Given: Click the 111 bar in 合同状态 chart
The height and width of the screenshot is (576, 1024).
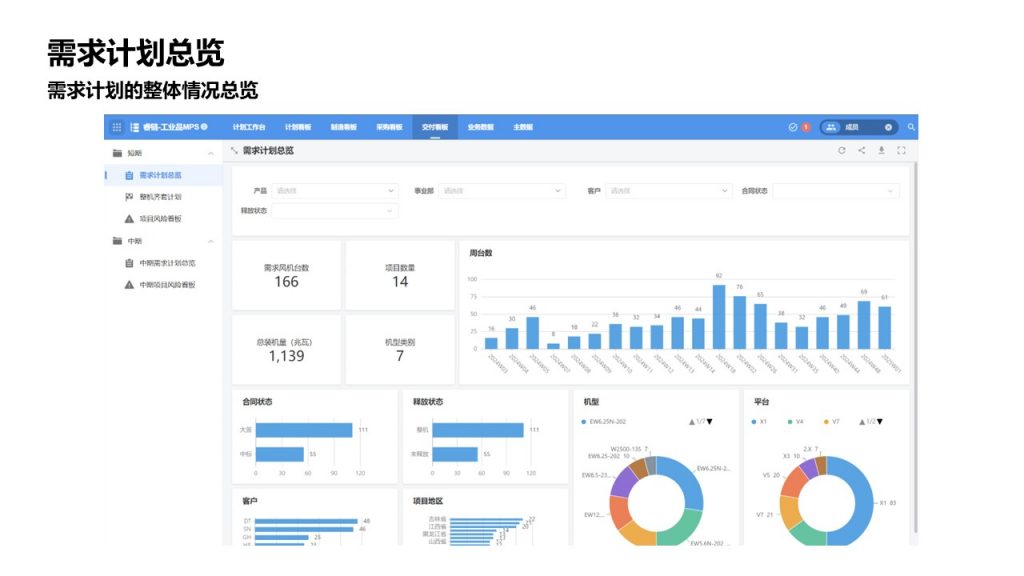Looking at the screenshot, I should [304, 430].
